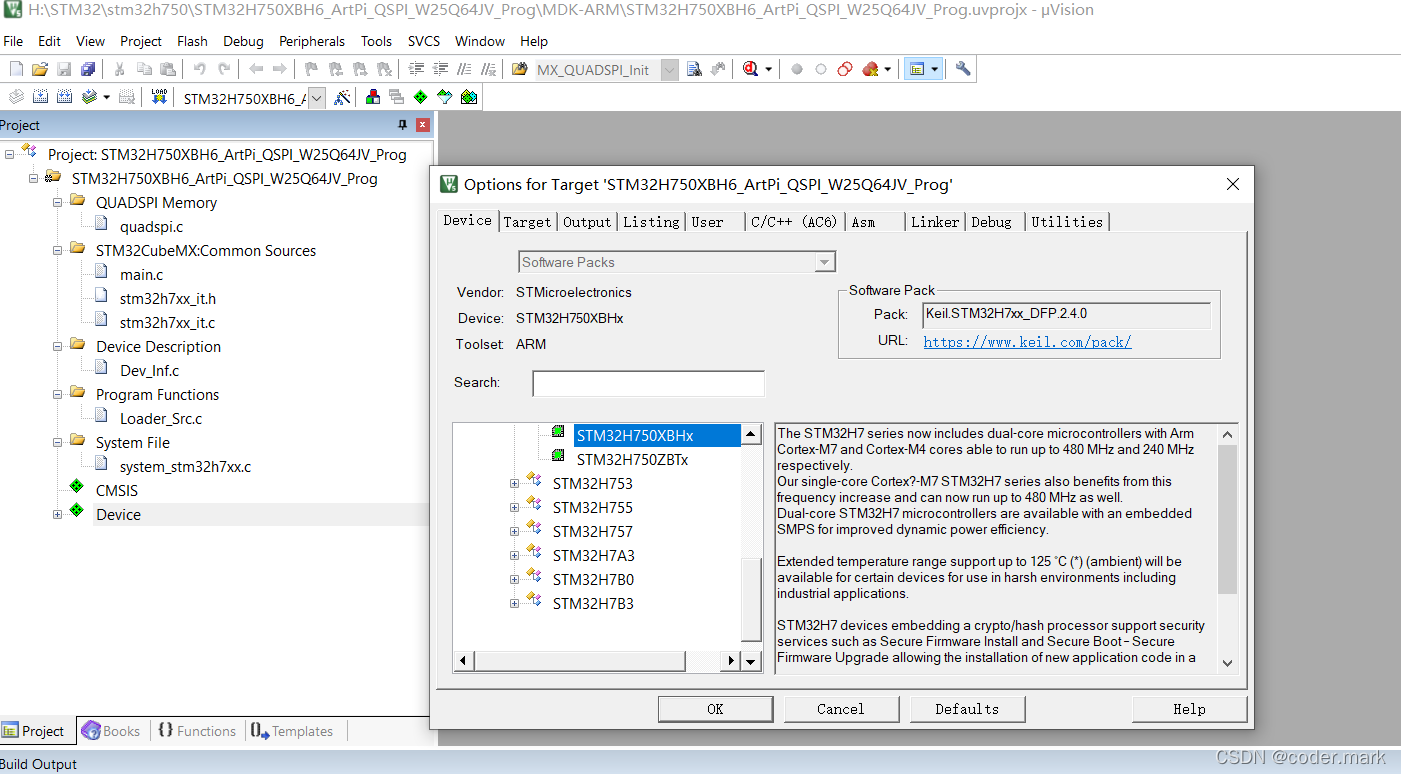
Task: Click into the device Search field
Action: coord(648,383)
